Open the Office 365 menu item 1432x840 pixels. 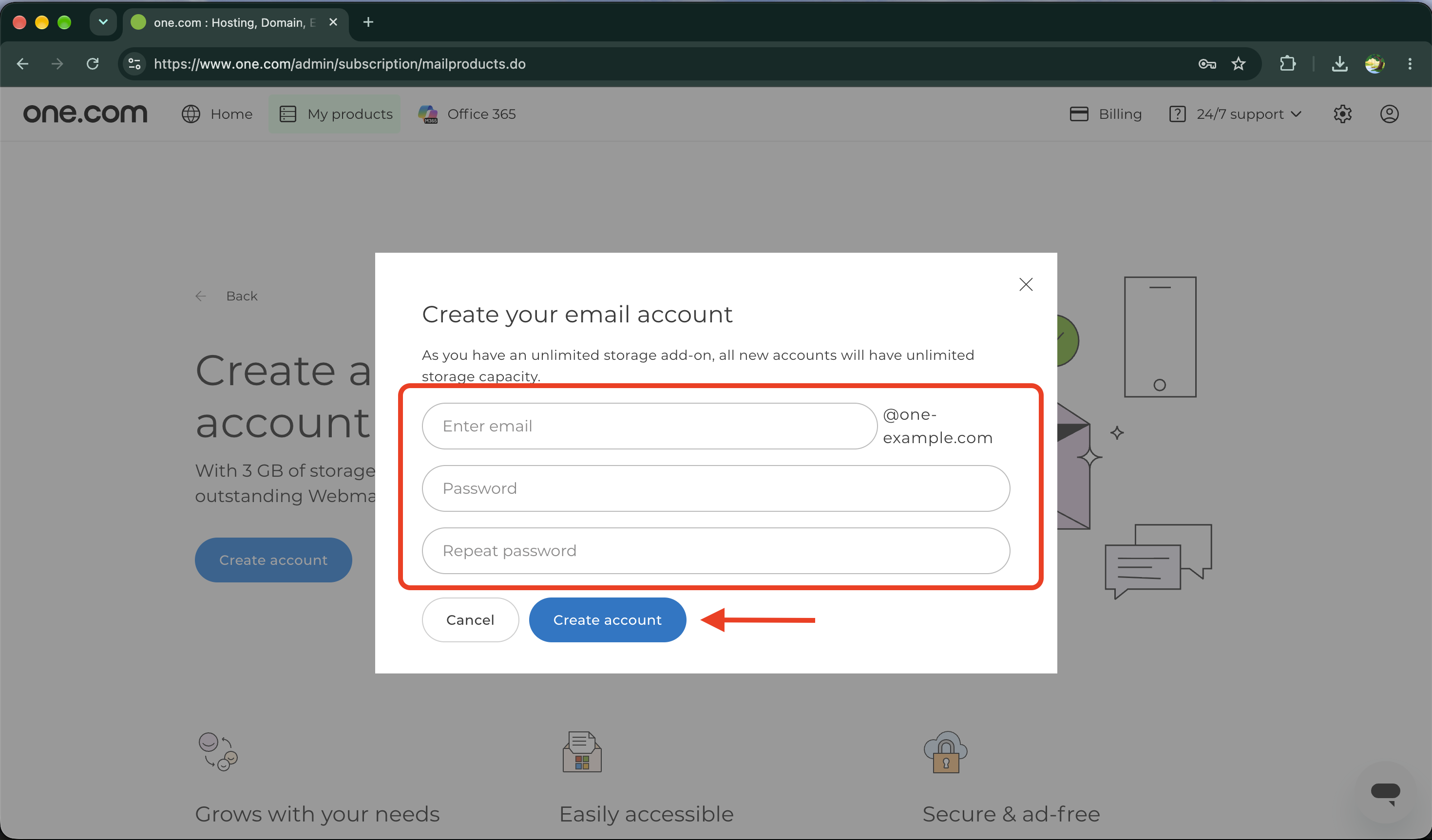467,114
